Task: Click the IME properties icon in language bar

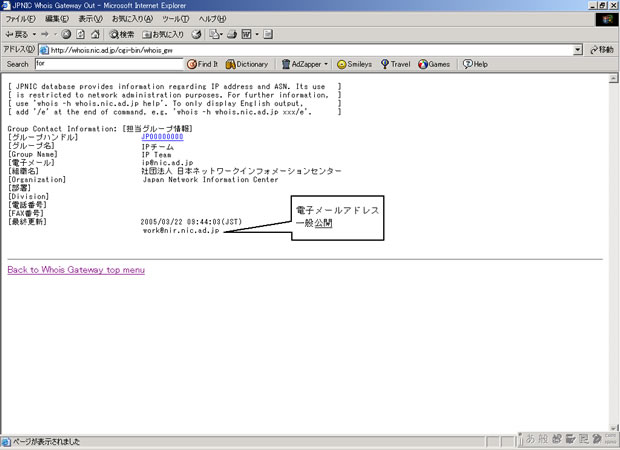Action: 584,439
